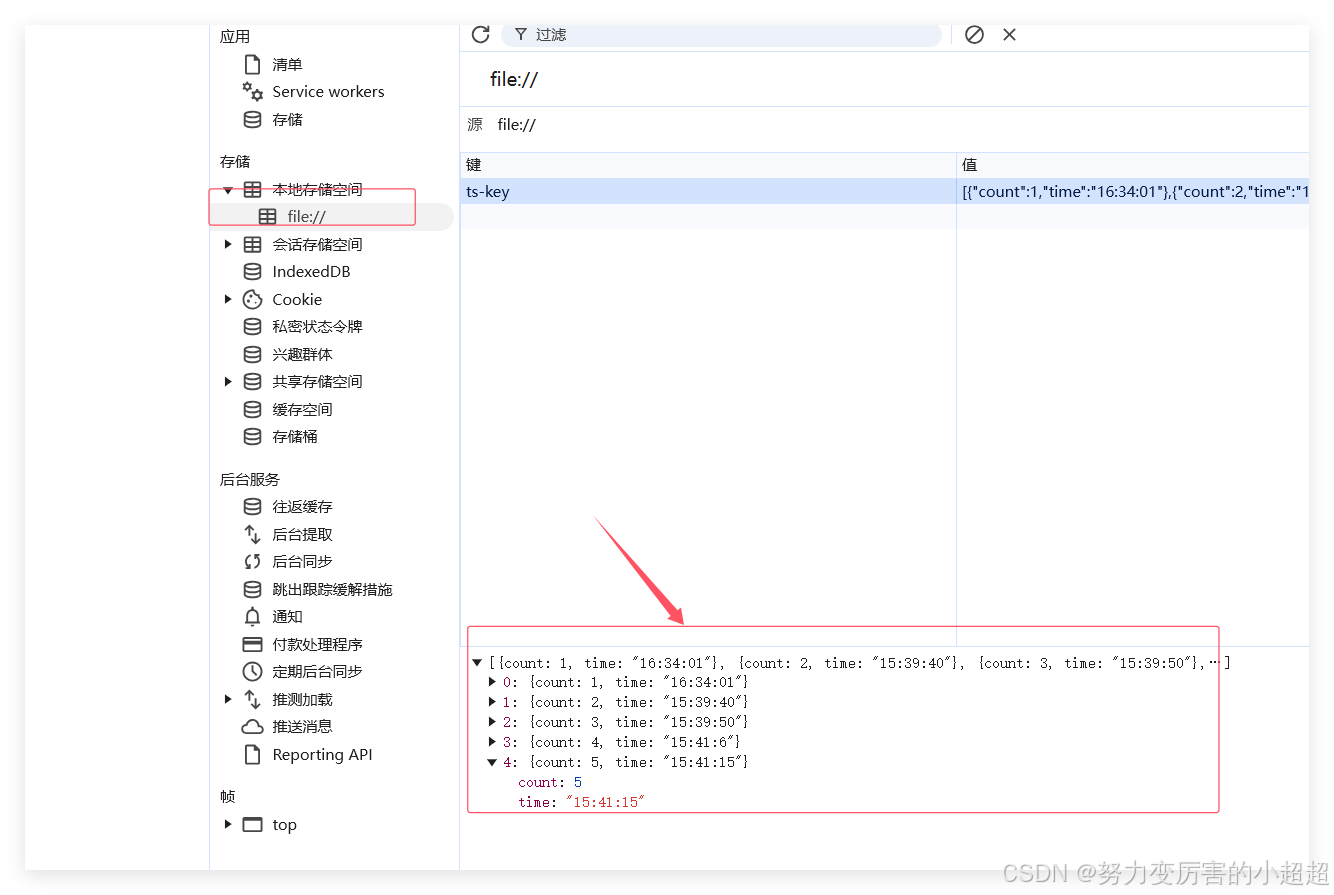Viewport: 1334px width, 895px height.
Task: Click the refresh icon in storage toolbar
Action: click(480, 35)
